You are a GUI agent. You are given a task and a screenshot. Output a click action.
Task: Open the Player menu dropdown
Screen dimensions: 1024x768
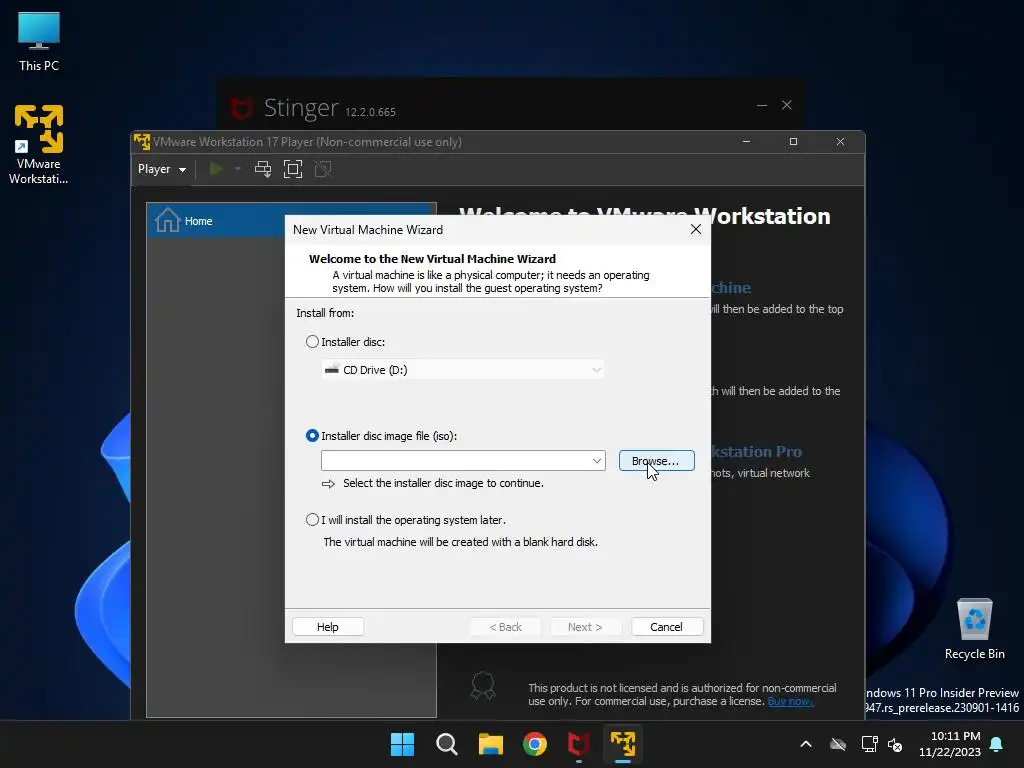161,169
